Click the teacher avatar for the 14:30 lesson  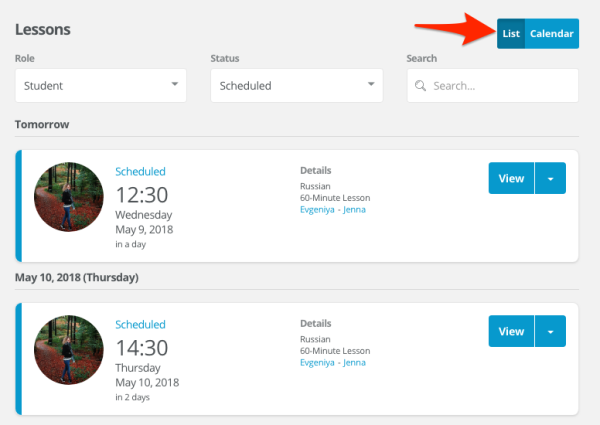pos(69,350)
